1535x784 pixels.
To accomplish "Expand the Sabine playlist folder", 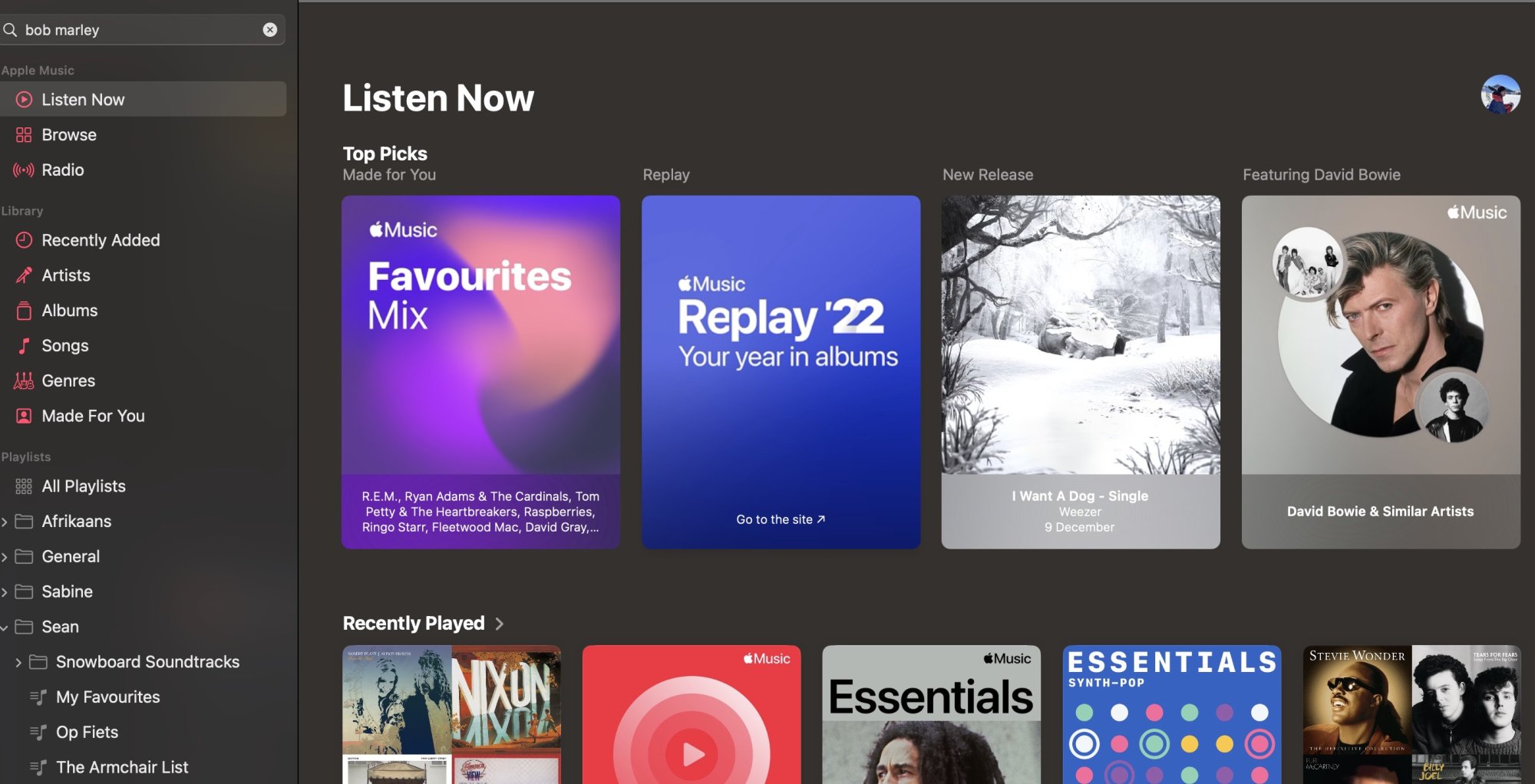I will (5, 592).
